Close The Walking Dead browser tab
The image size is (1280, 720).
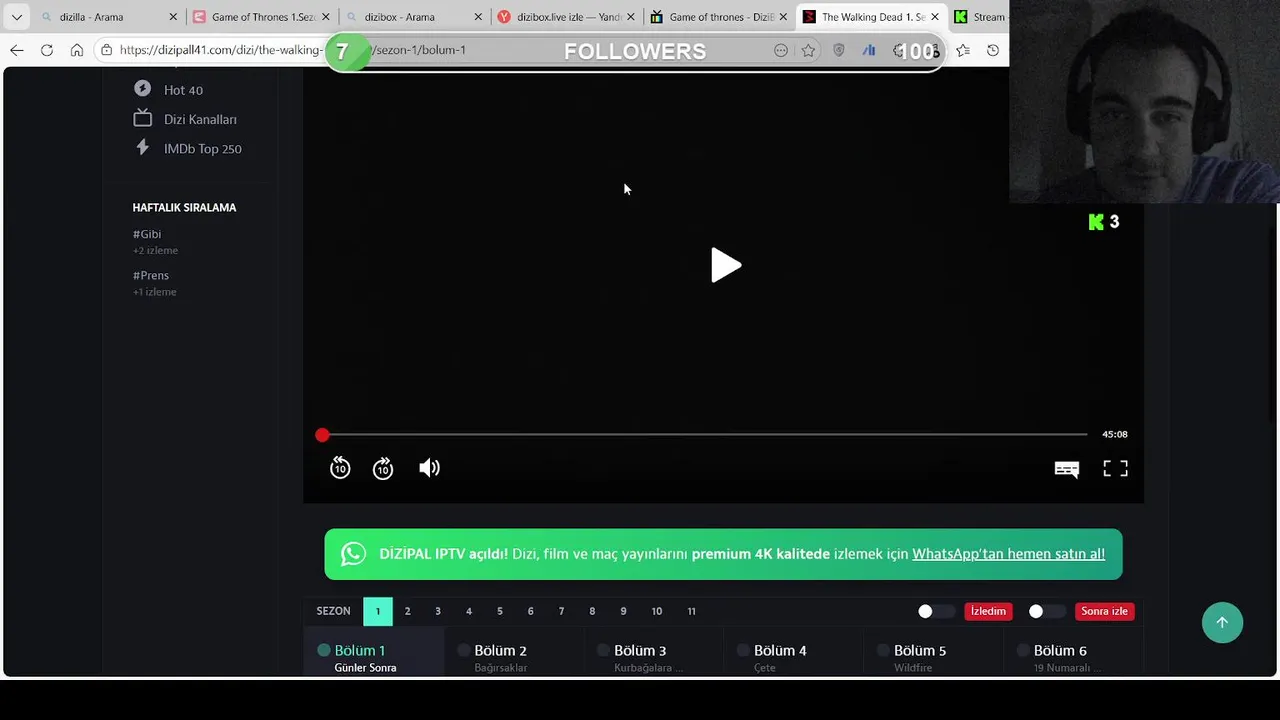pyautogui.click(x=935, y=17)
